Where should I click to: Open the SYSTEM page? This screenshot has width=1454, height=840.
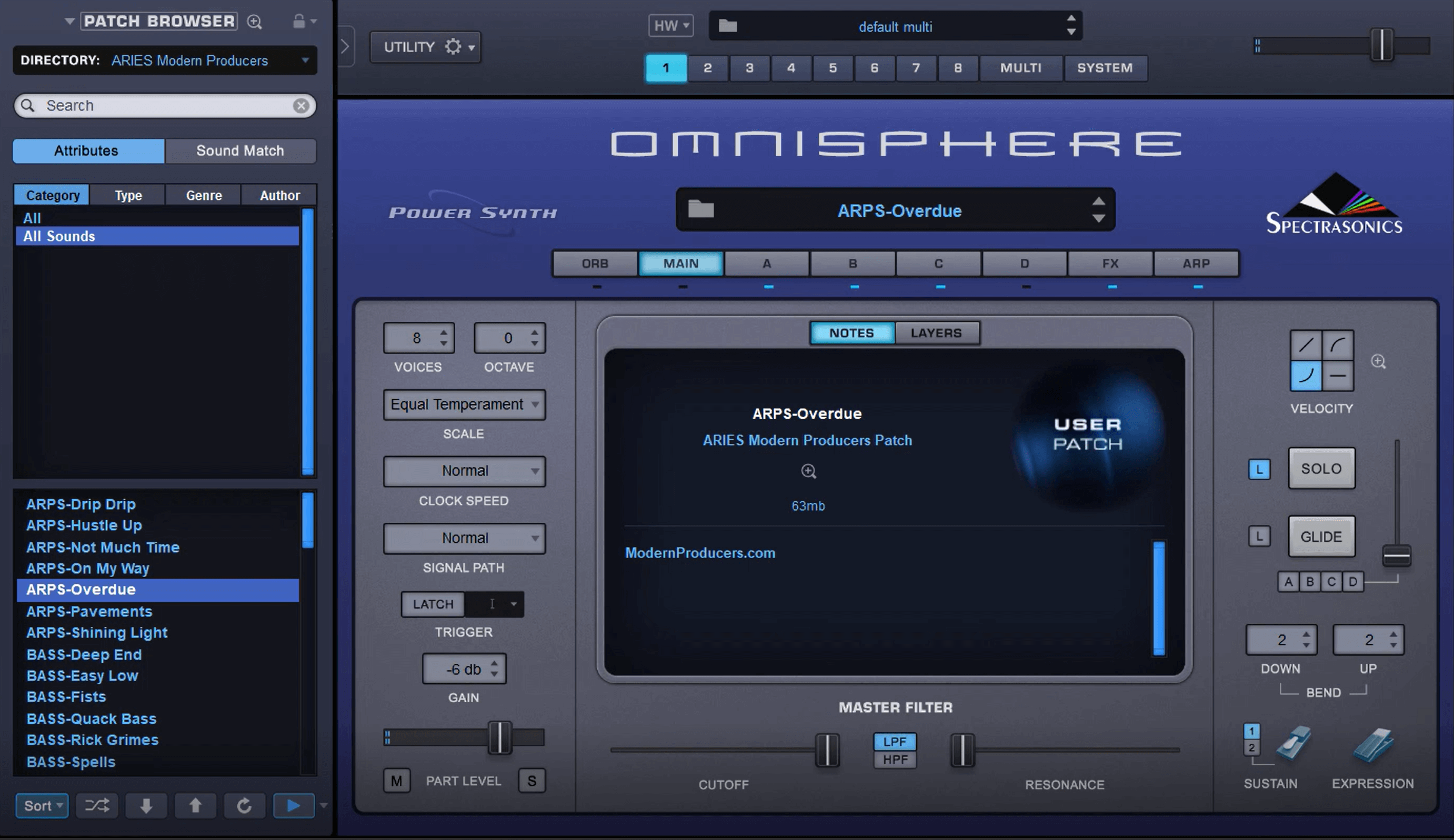tap(1105, 68)
